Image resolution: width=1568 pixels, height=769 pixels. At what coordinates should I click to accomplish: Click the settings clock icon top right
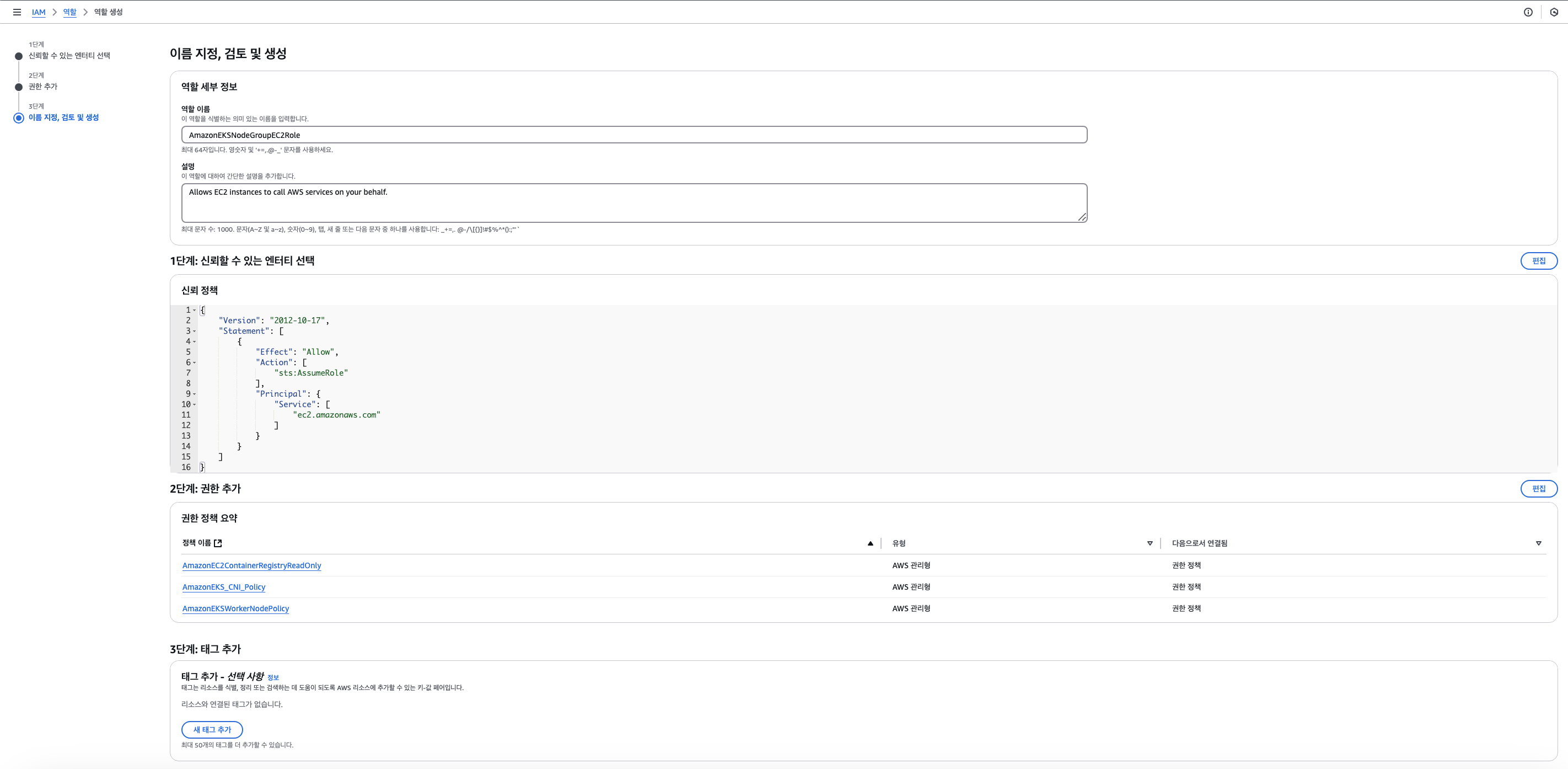coord(1554,12)
